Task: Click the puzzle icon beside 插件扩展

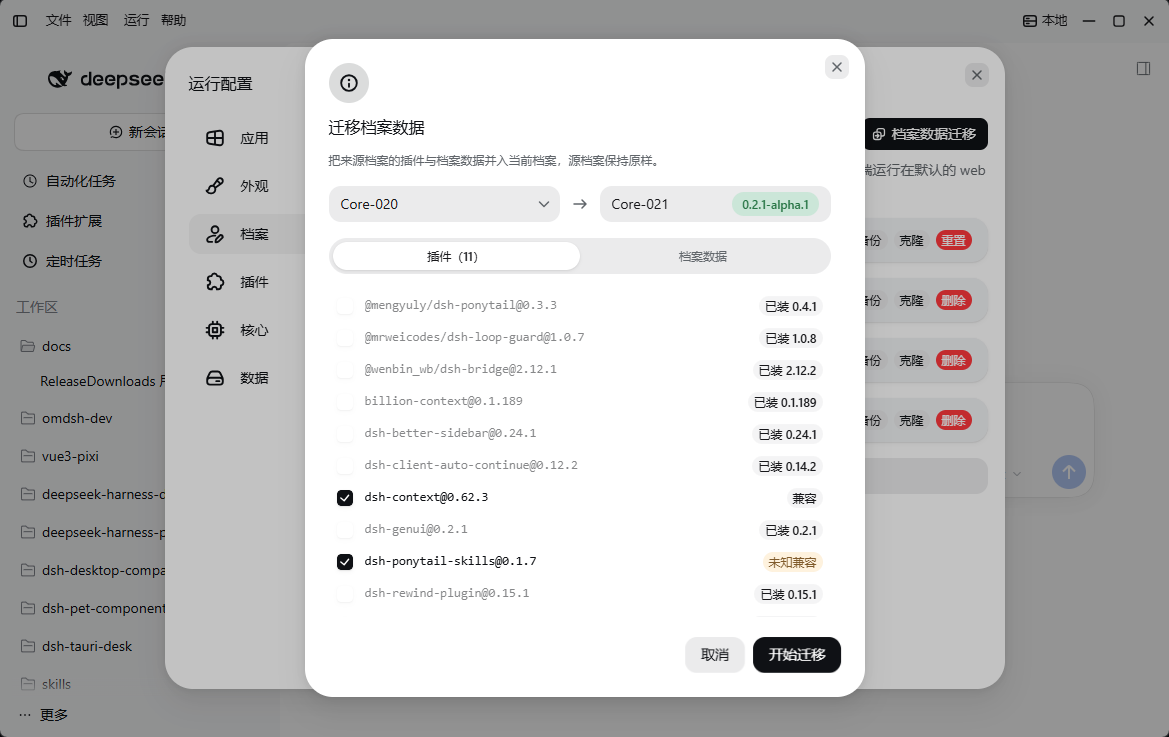Action: [30, 221]
